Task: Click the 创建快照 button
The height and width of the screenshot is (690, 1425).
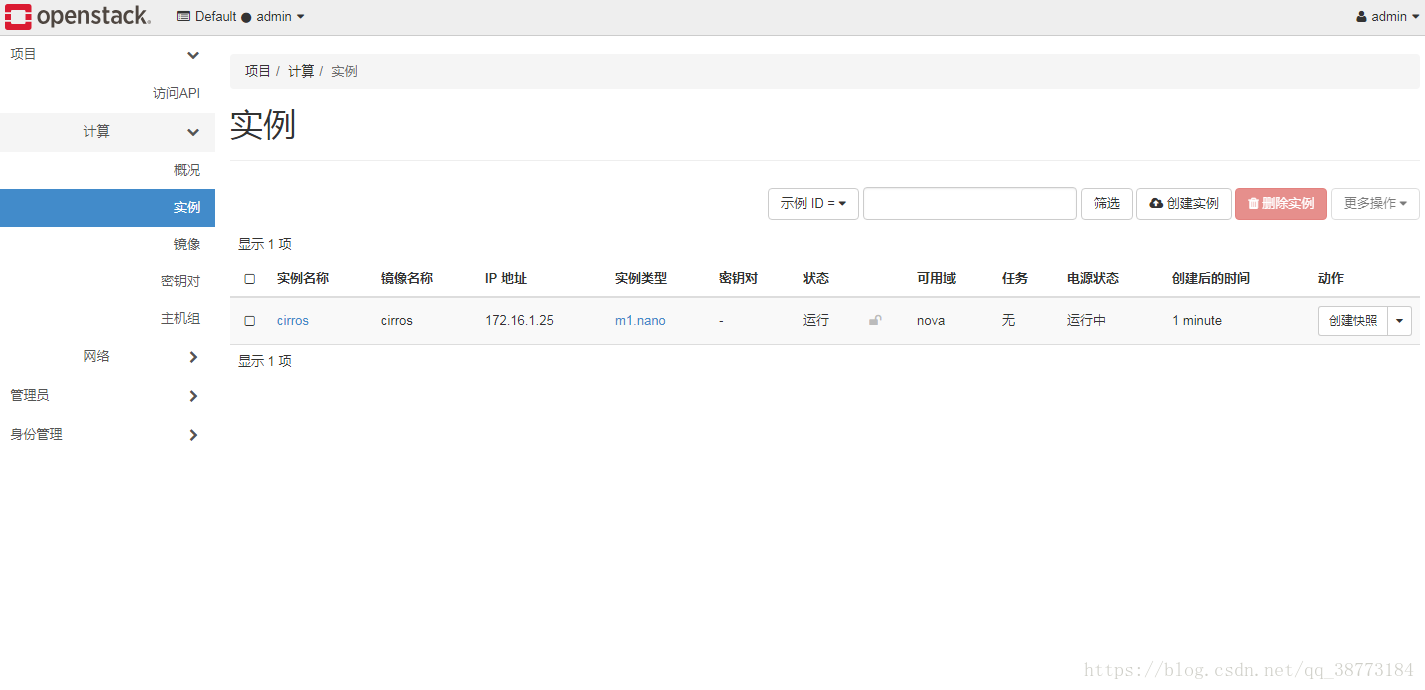Action: [x=1353, y=321]
